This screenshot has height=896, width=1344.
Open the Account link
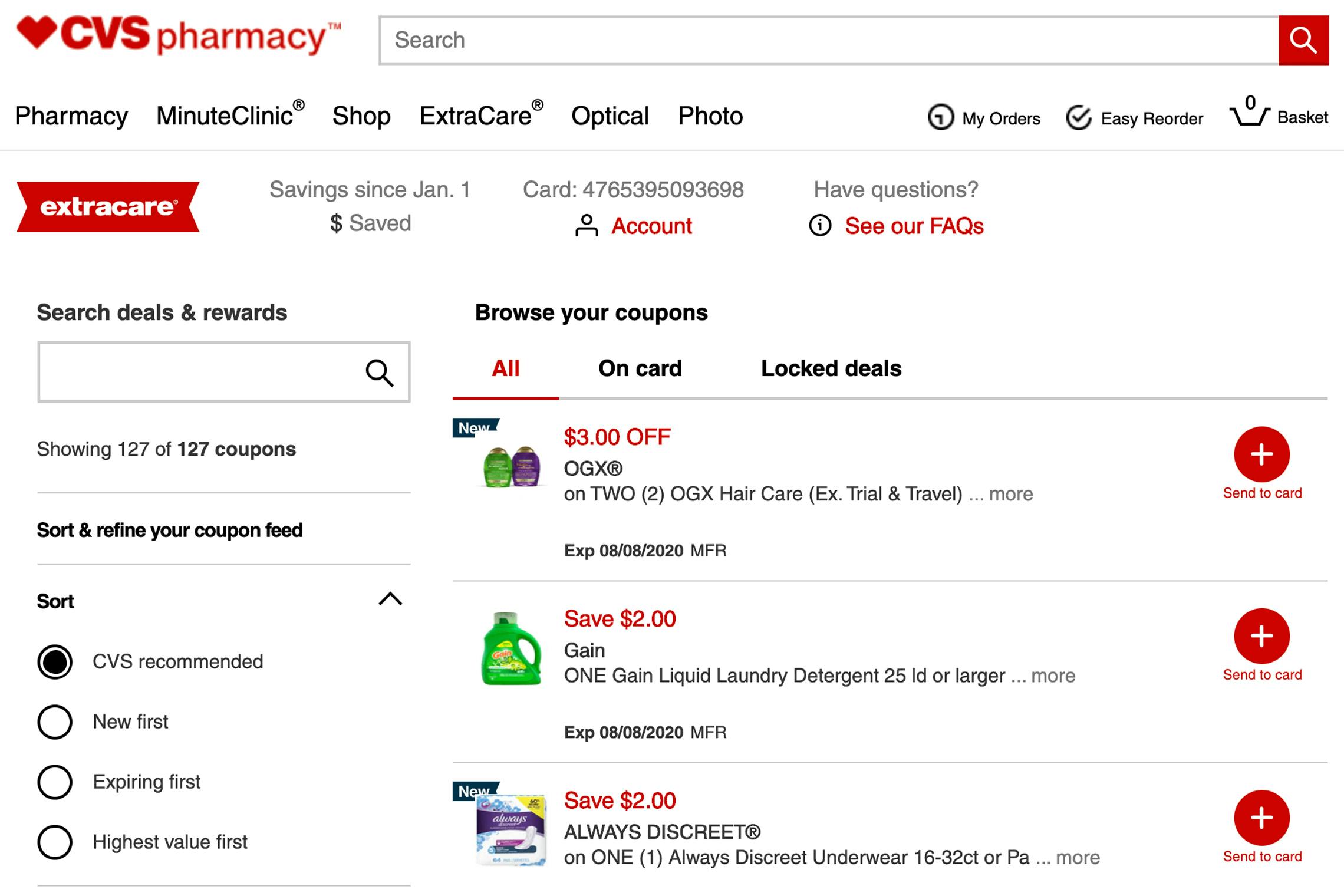tap(651, 226)
